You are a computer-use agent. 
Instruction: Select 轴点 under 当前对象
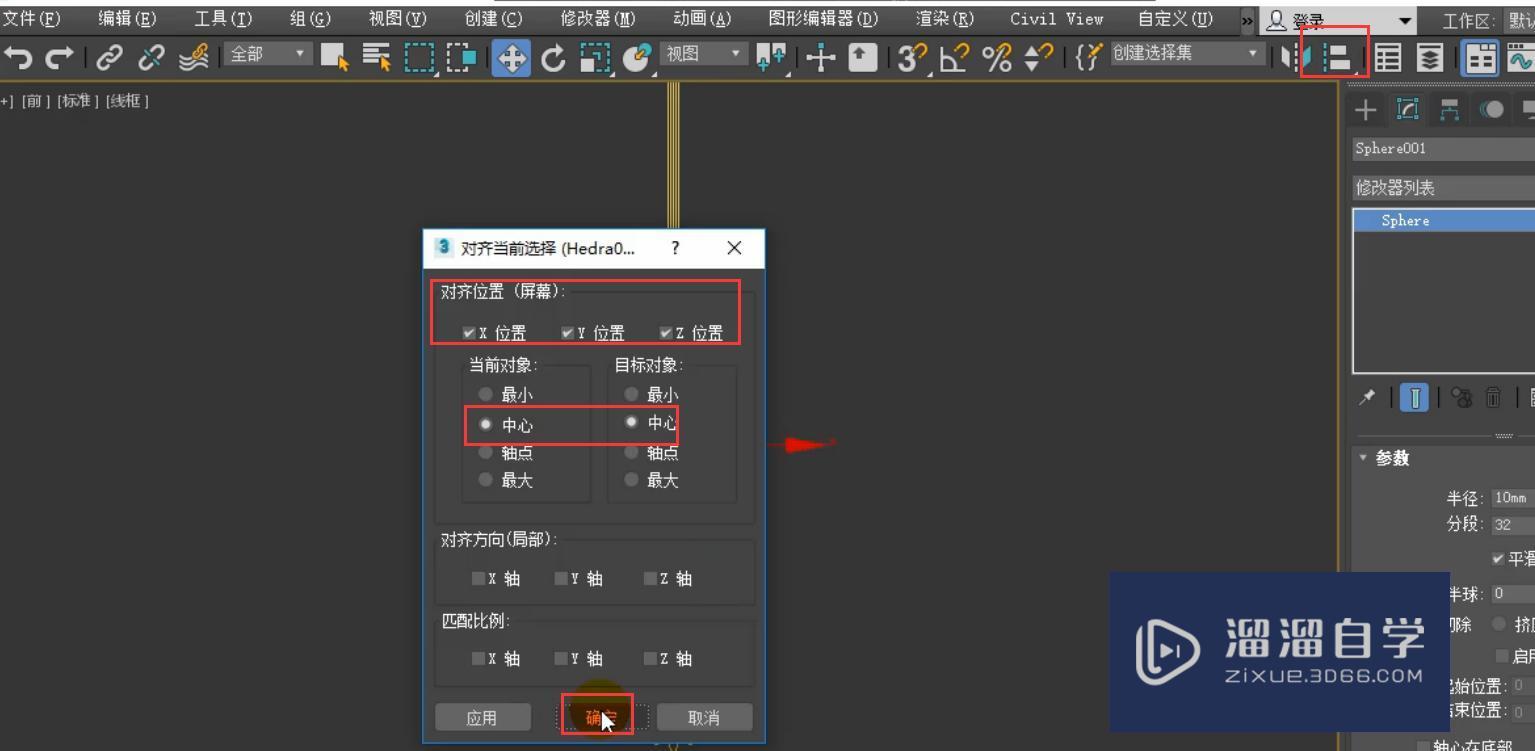(x=486, y=452)
